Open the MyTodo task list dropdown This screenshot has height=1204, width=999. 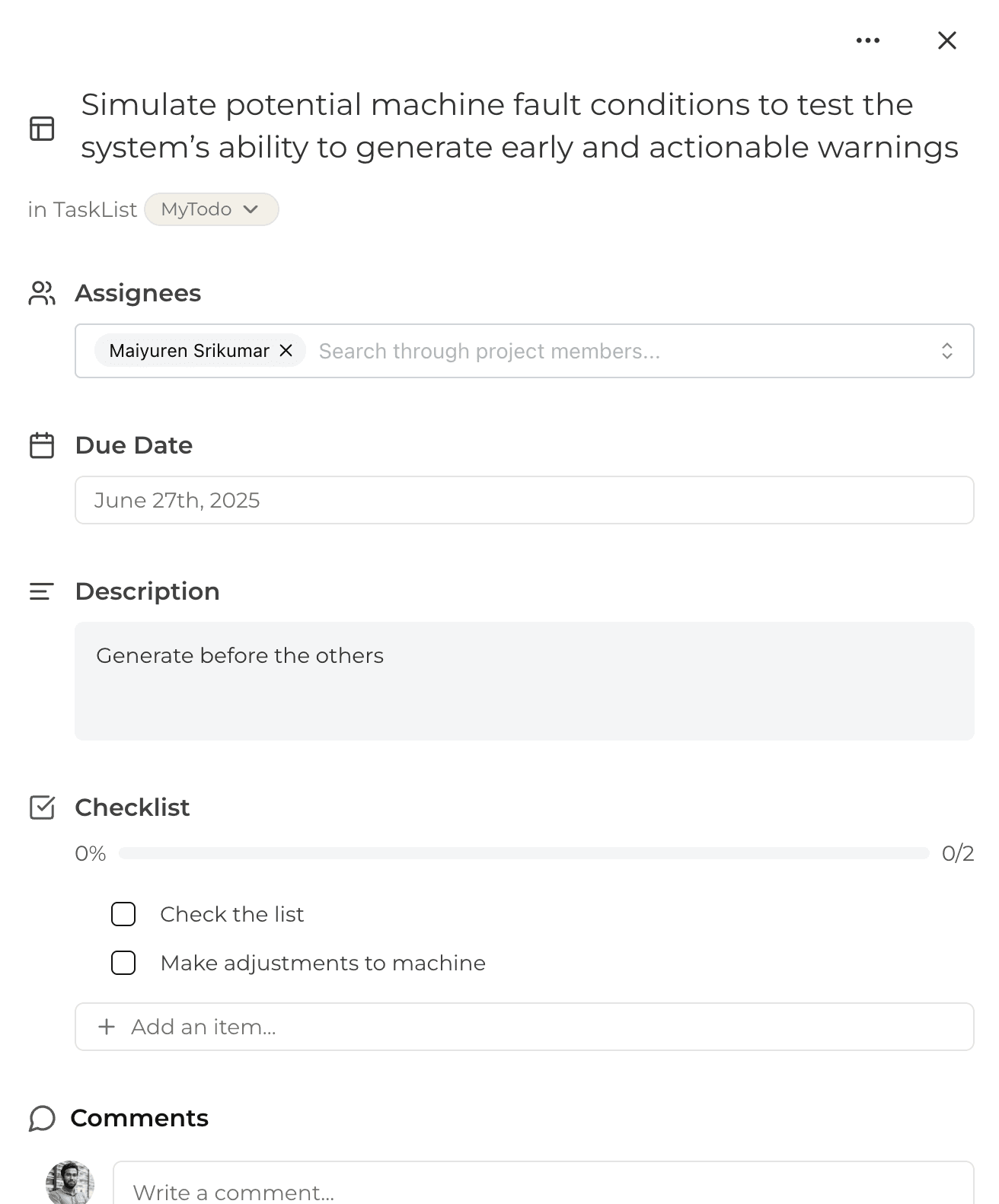point(211,209)
